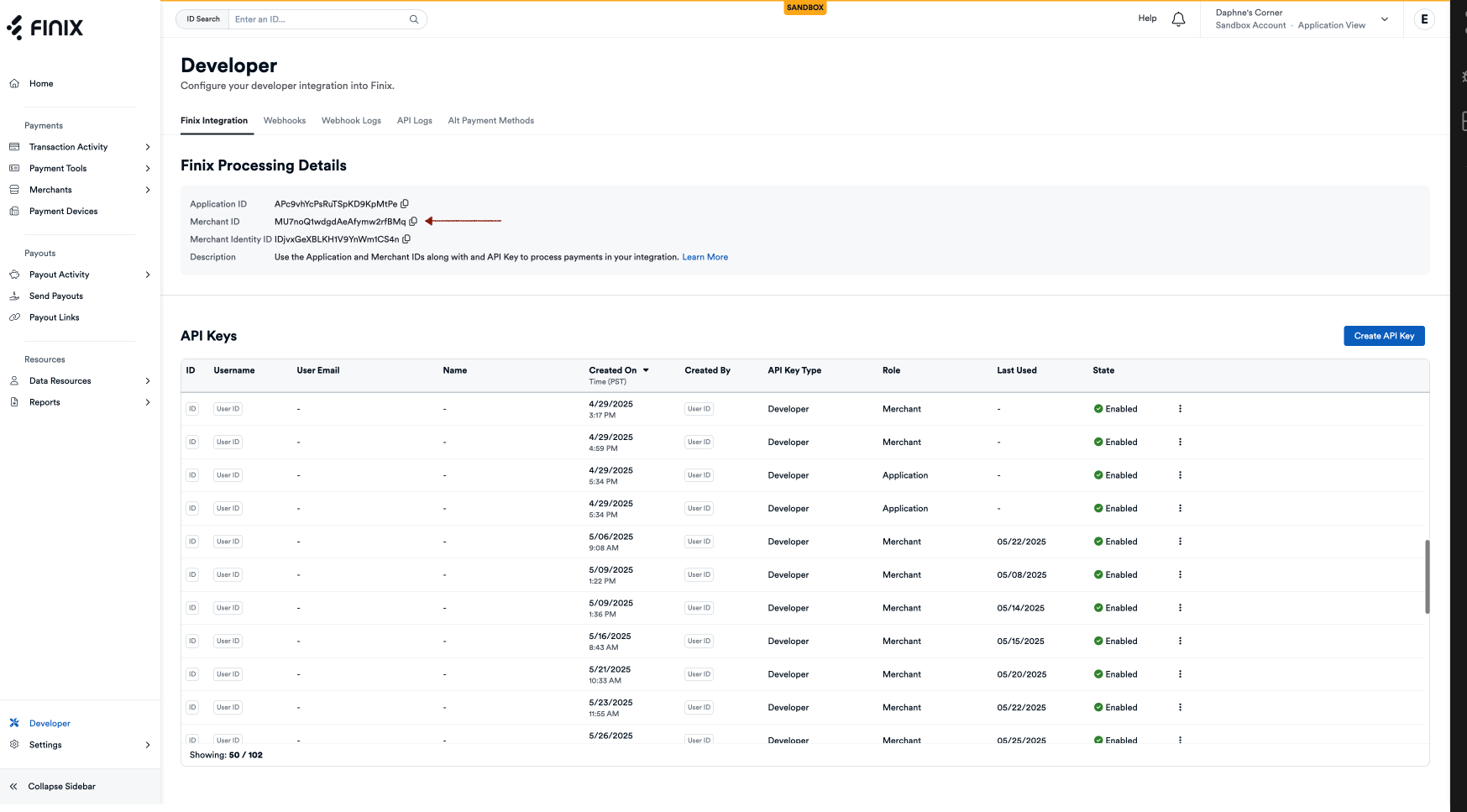Switch to the Webhooks tab
Screen dimensions: 1467x812
284,120
